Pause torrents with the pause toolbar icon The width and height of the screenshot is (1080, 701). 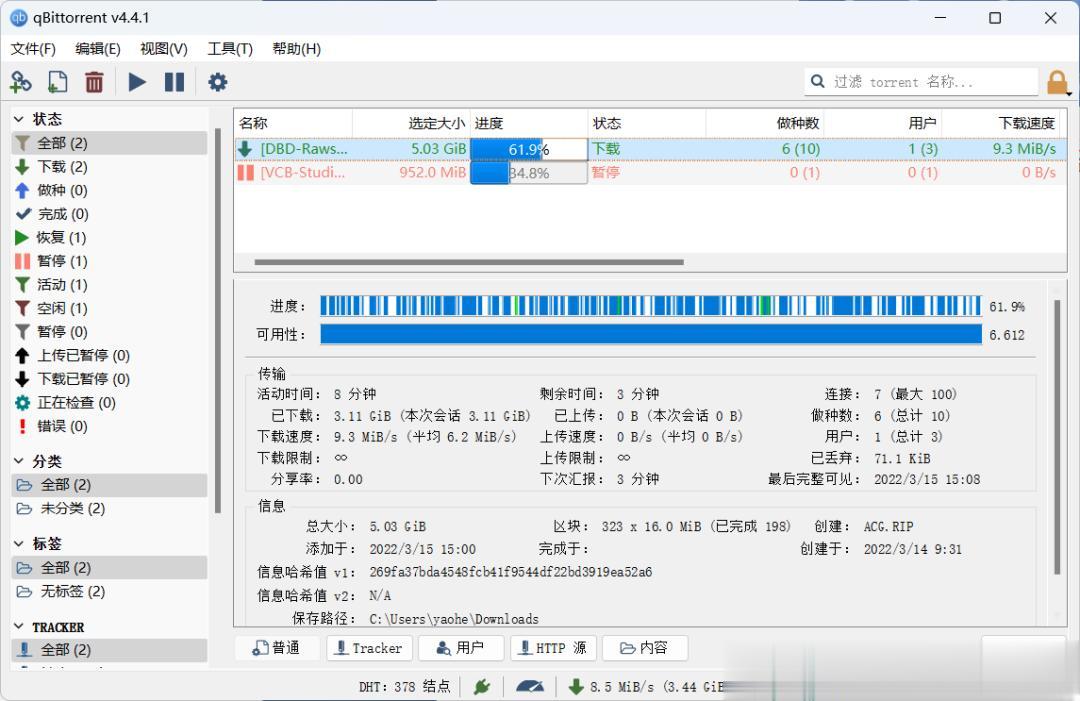tap(174, 83)
